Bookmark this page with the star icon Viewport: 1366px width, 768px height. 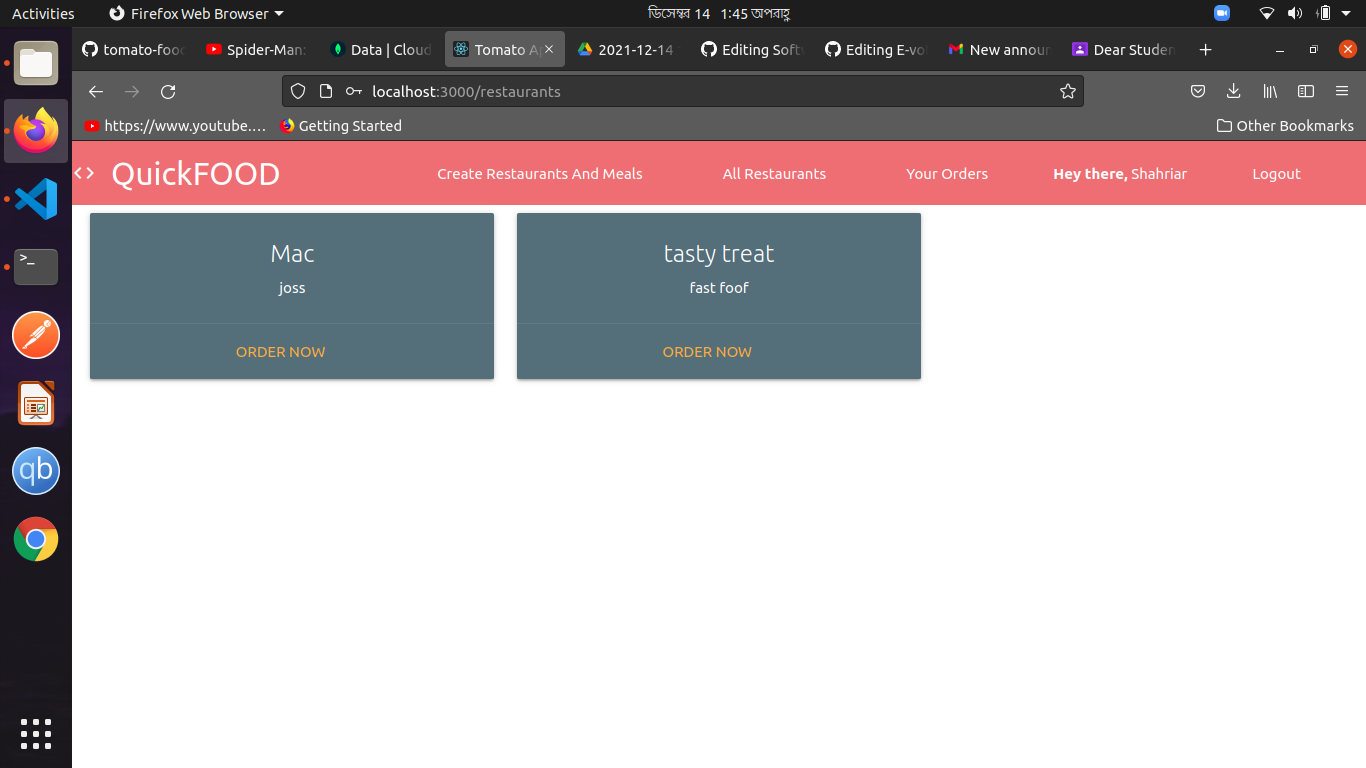1067,91
